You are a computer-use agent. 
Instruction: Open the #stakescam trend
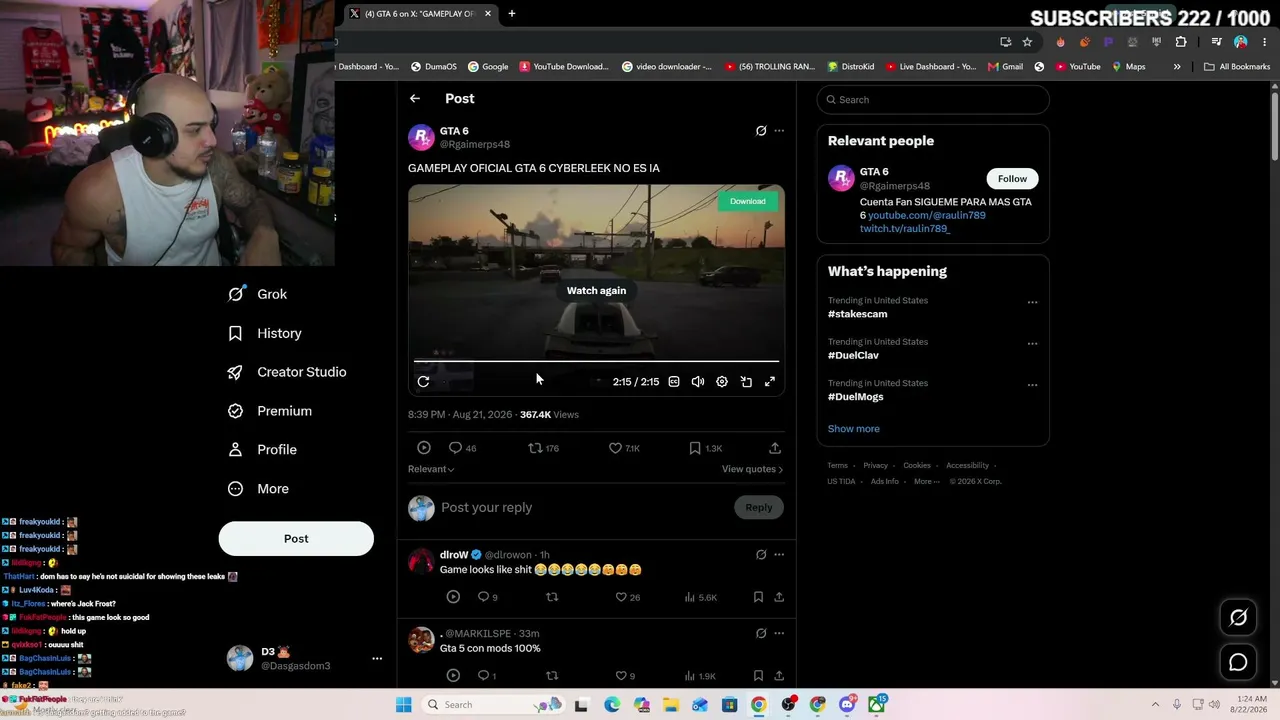pos(858,314)
